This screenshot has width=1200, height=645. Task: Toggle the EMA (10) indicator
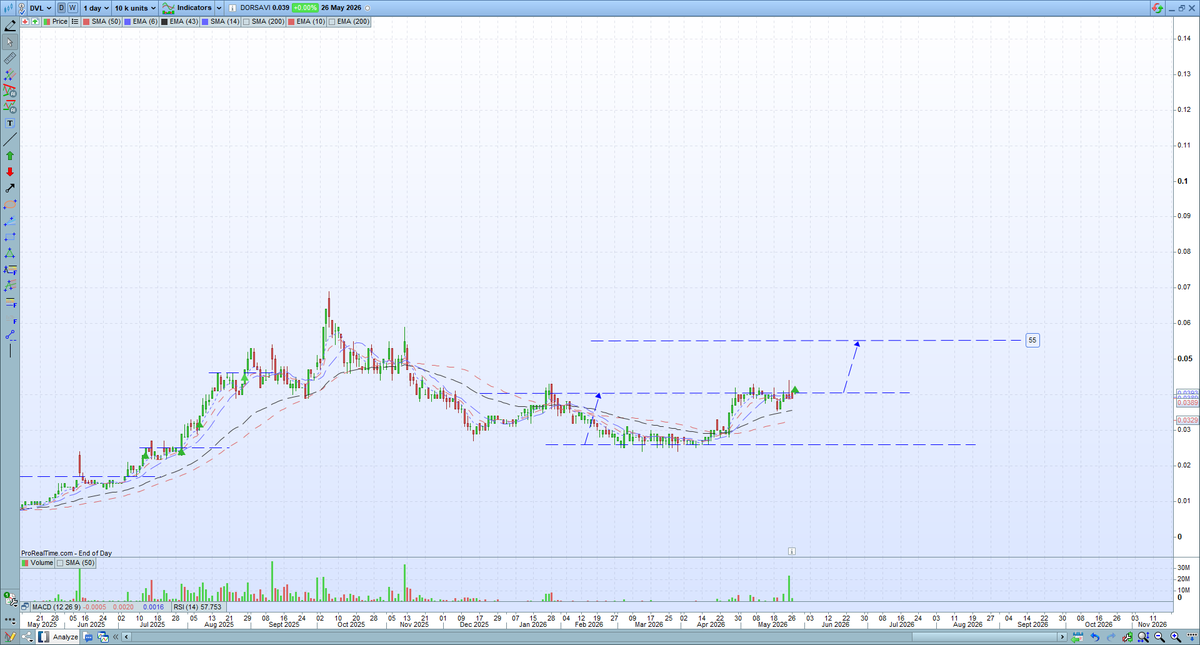(x=306, y=21)
